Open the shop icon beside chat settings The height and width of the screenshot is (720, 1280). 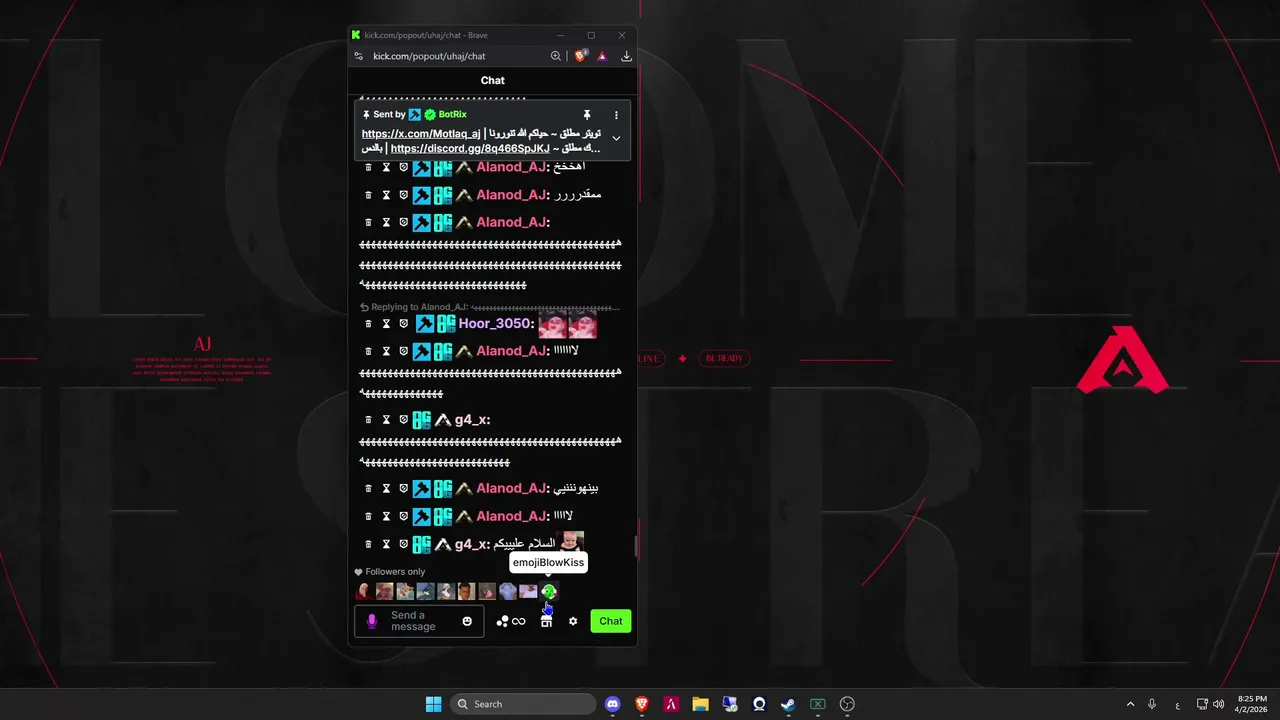[x=546, y=621]
